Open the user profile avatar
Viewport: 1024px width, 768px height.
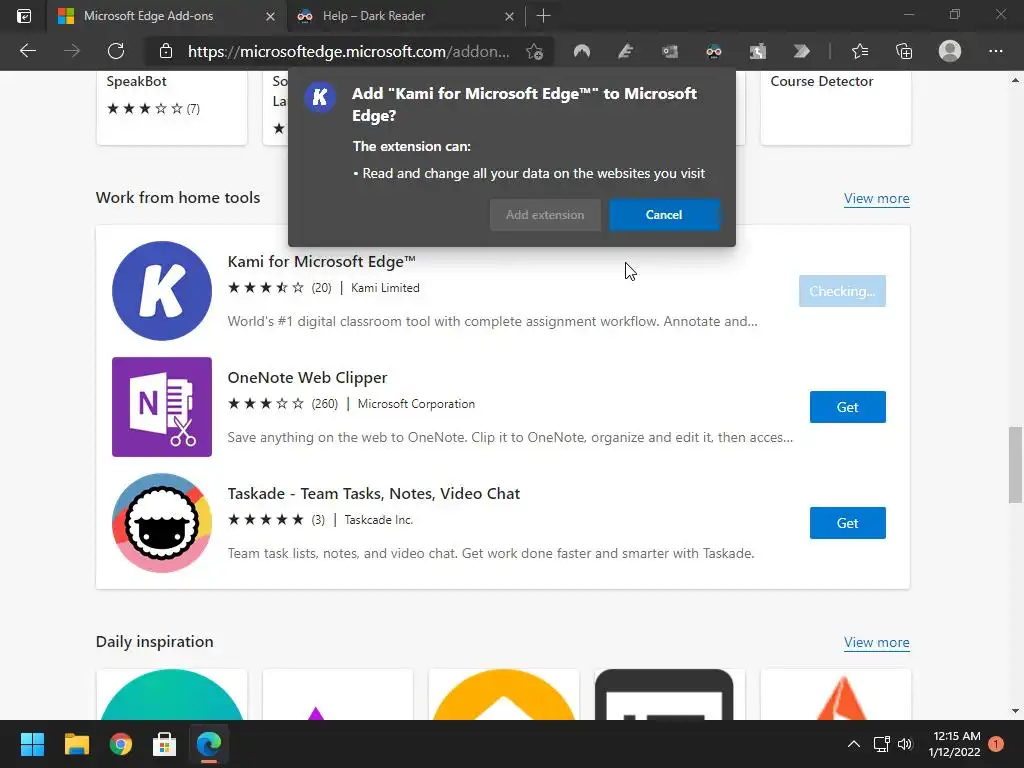point(950,51)
